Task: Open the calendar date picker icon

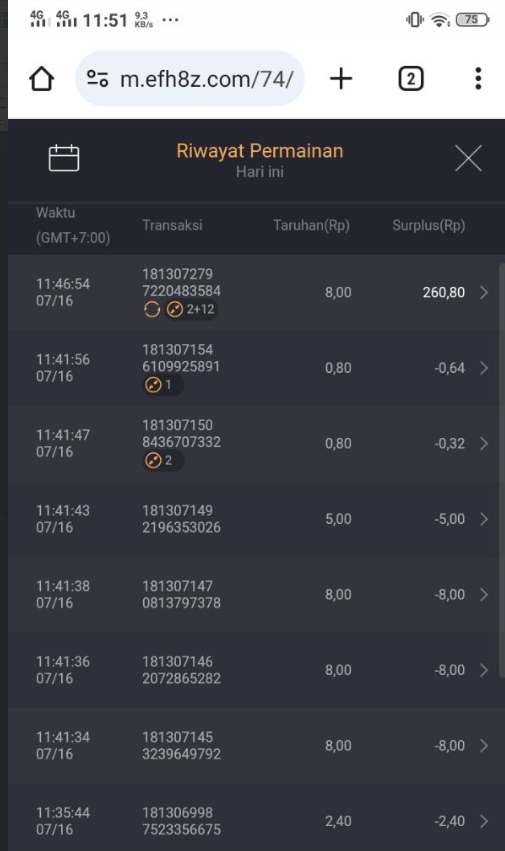Action: pyautogui.click(x=64, y=158)
